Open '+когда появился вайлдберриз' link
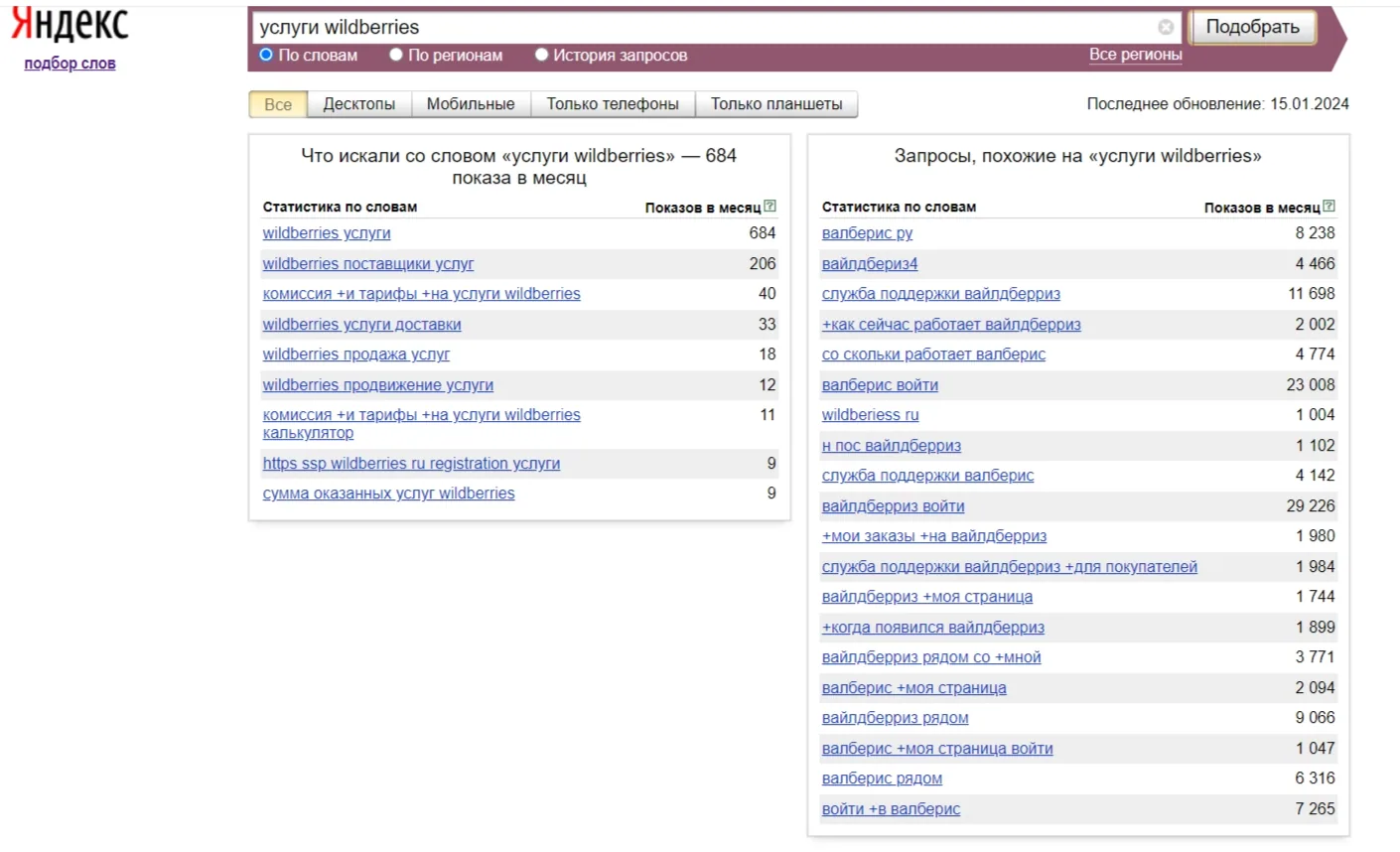The width and height of the screenshot is (1400, 852). tap(933, 628)
